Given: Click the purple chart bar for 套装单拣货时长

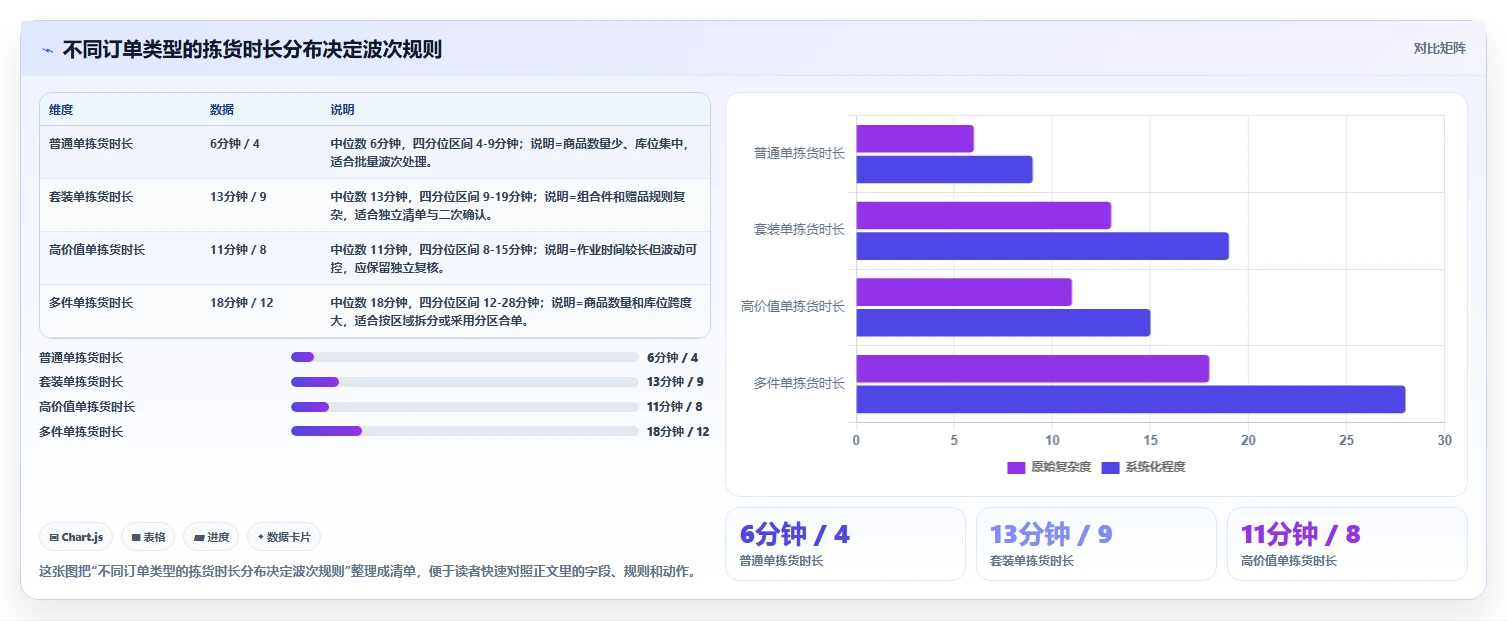Looking at the screenshot, I should [983, 215].
